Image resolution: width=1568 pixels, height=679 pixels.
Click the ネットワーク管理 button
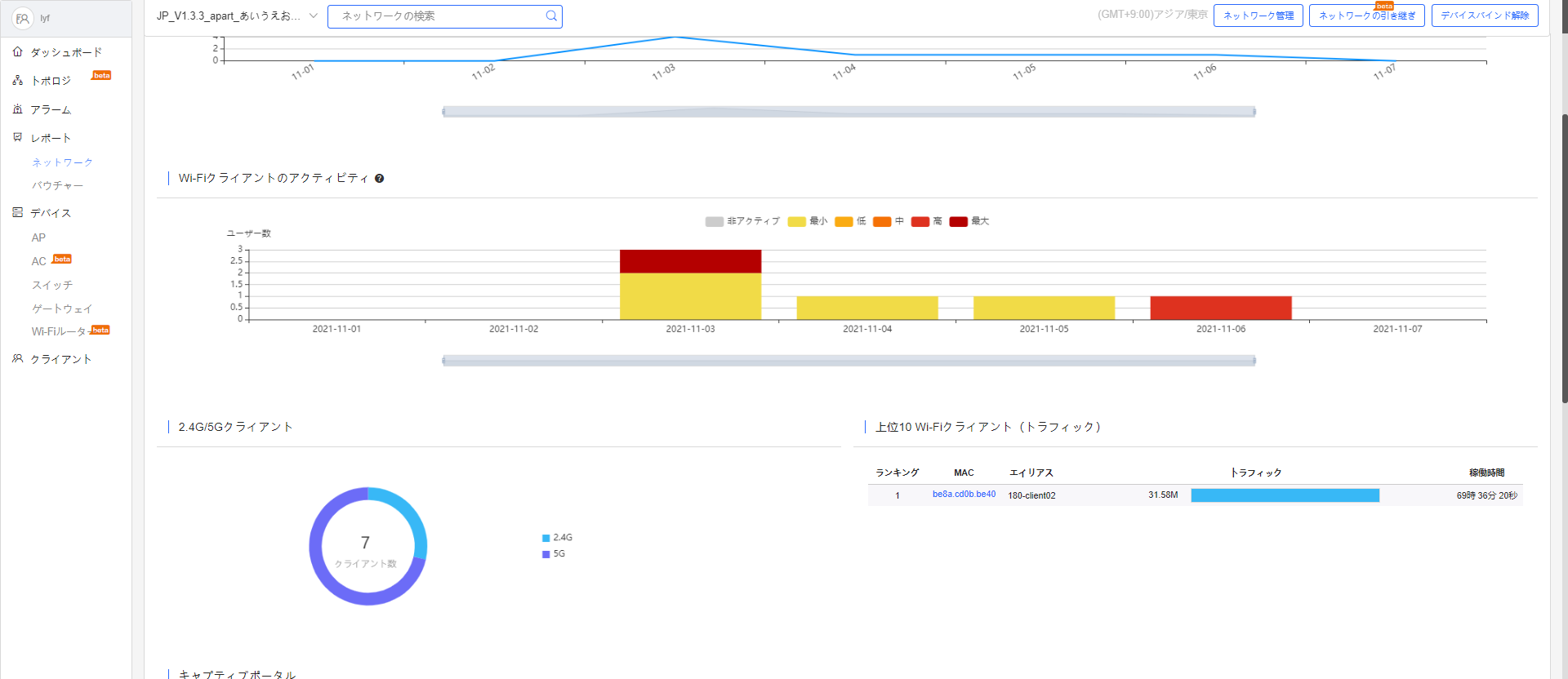(1258, 16)
